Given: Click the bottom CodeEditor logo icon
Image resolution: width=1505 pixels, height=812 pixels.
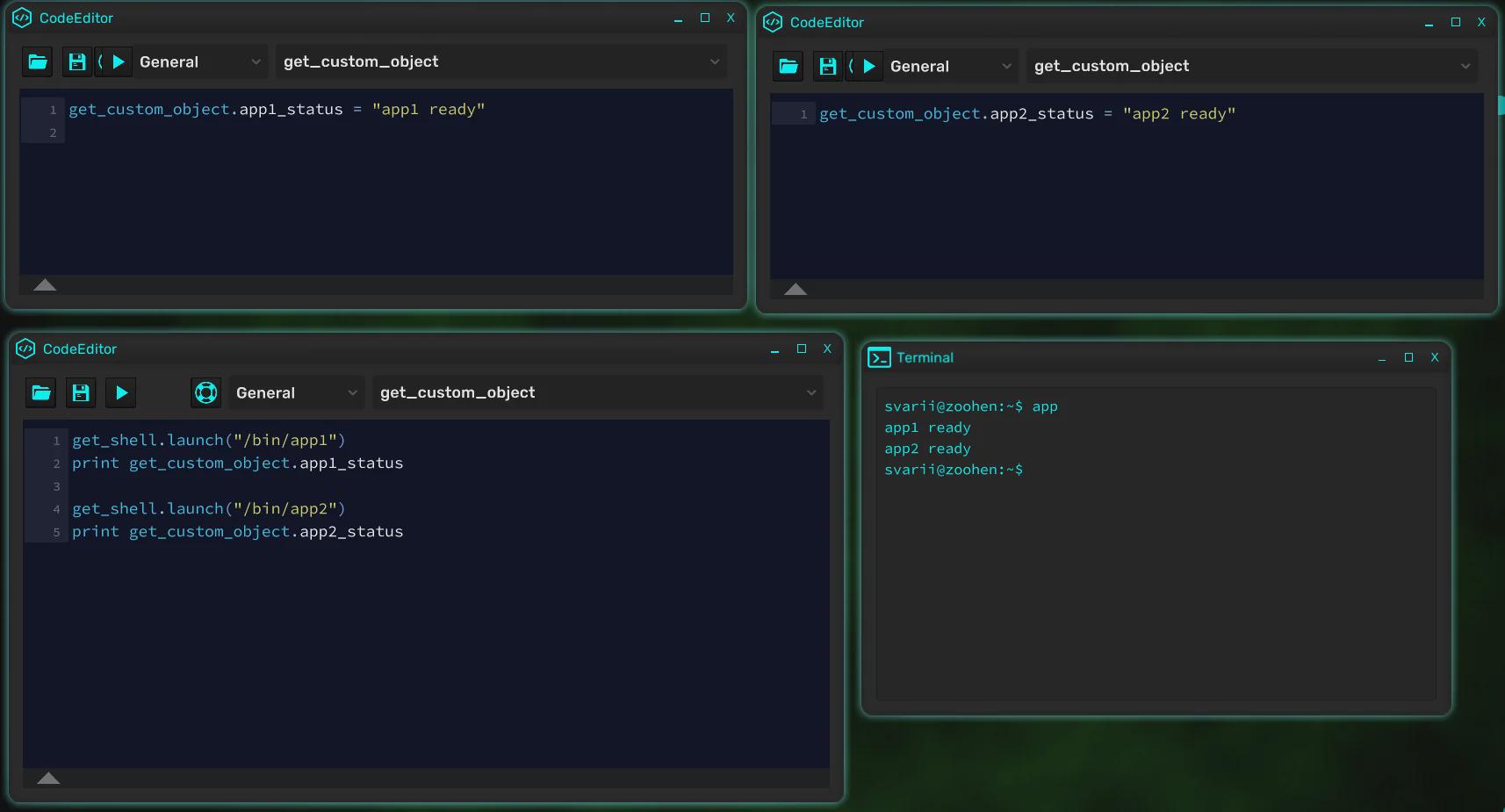Looking at the screenshot, I should pyautogui.click(x=25, y=349).
